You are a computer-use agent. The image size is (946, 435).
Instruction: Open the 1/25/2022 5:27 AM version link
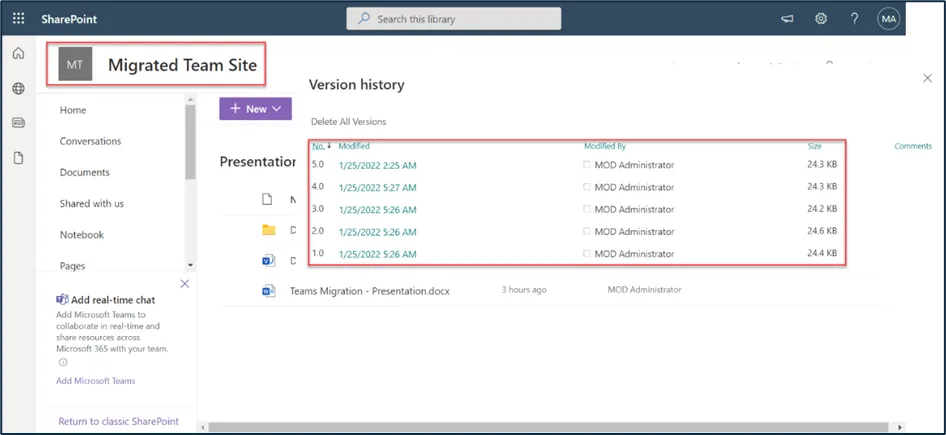377,188
